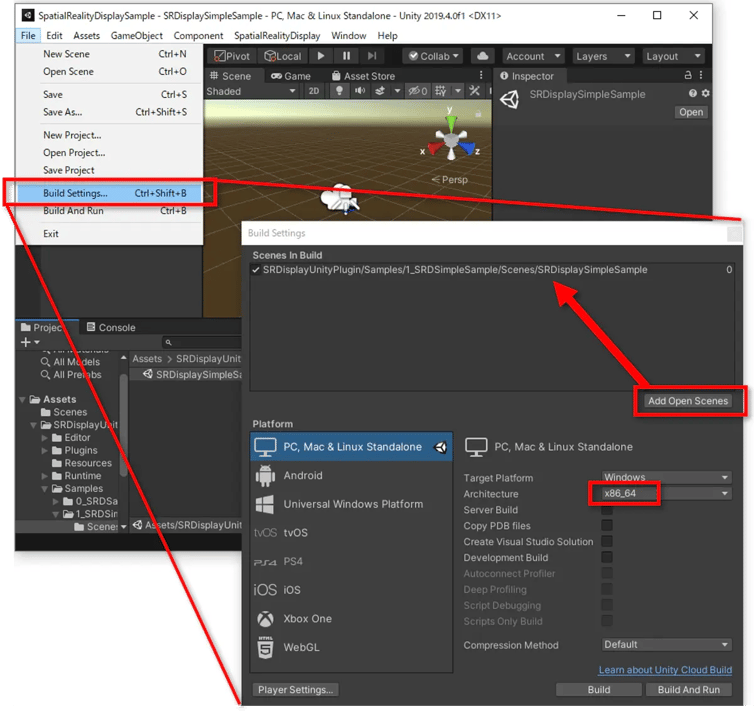Click Open button in Inspector
This screenshot has width=756, height=714.
[691, 112]
